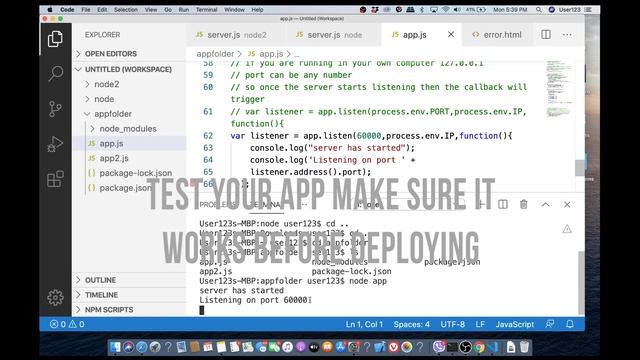Click the volume icon in the menu bar
640x360 pixels.
(x=458, y=9)
